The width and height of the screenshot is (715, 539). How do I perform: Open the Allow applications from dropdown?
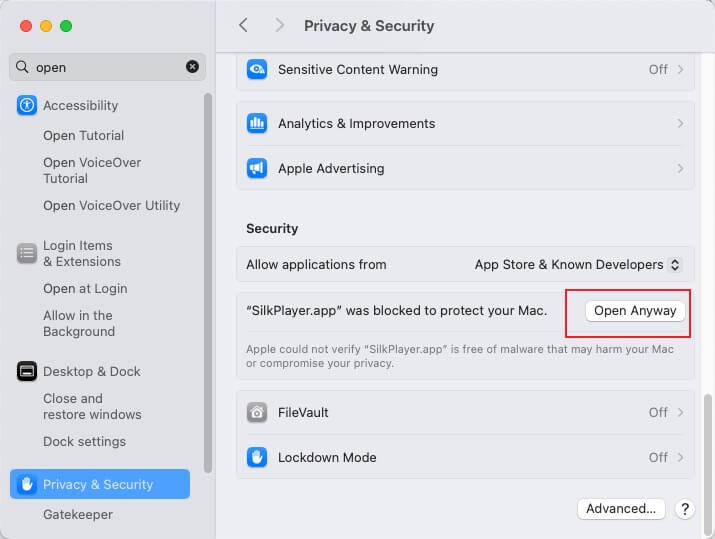[x=578, y=264]
